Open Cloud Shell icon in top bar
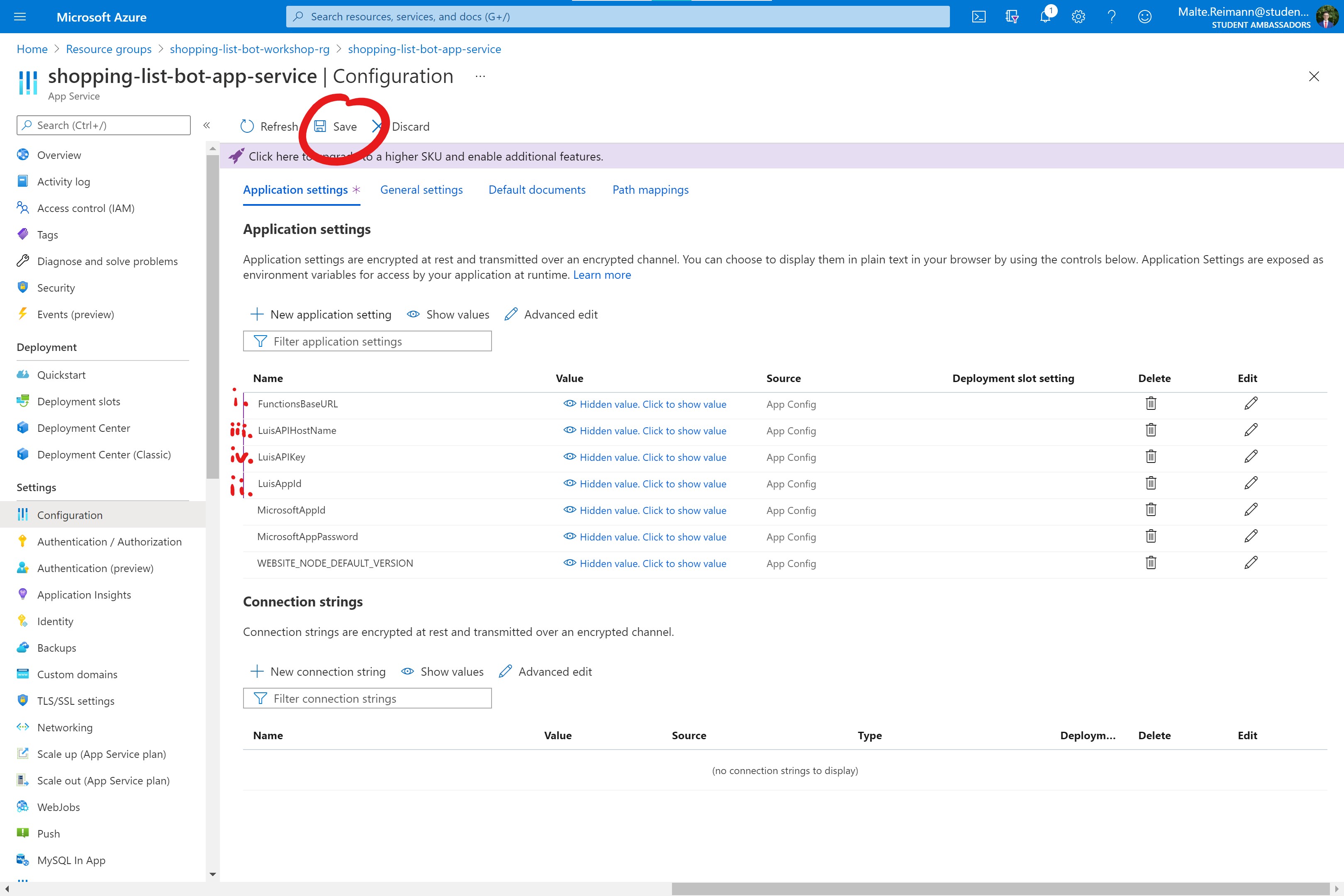This screenshot has width=1344, height=896. pyautogui.click(x=978, y=17)
